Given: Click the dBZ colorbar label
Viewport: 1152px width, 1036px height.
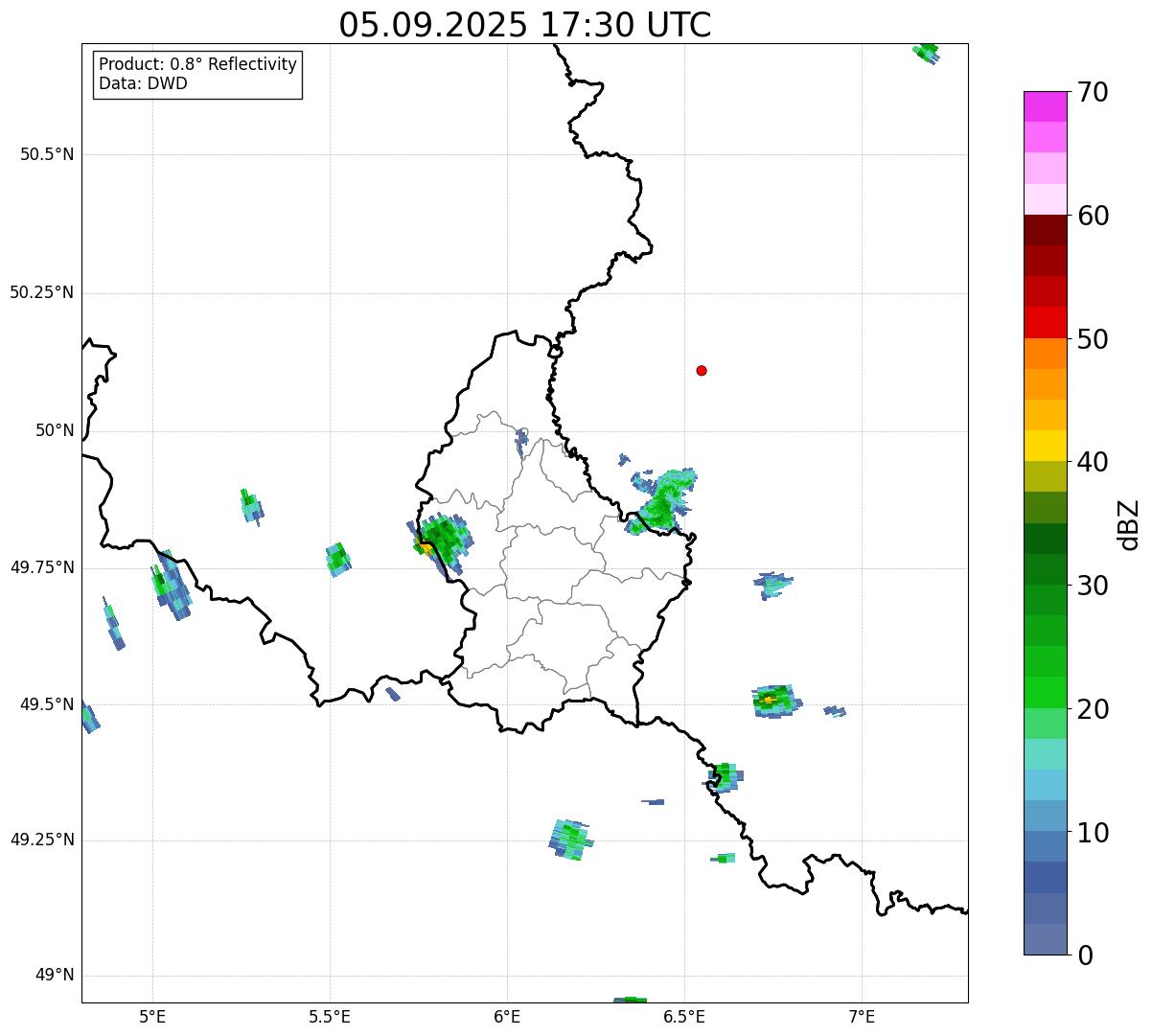Looking at the screenshot, I should (x=1129, y=524).
